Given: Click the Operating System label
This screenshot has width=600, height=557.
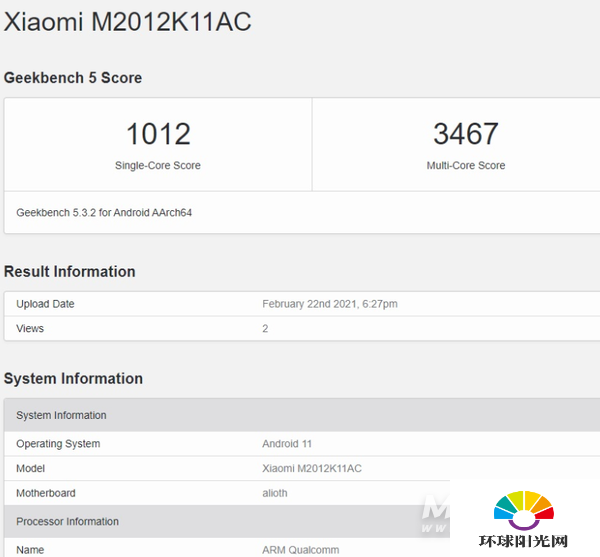Looking at the screenshot, I should click(x=58, y=444).
